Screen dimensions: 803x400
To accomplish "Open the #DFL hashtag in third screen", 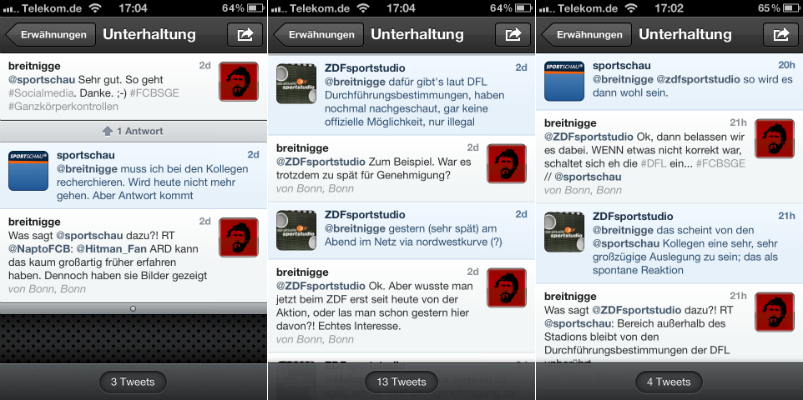I will [x=654, y=163].
